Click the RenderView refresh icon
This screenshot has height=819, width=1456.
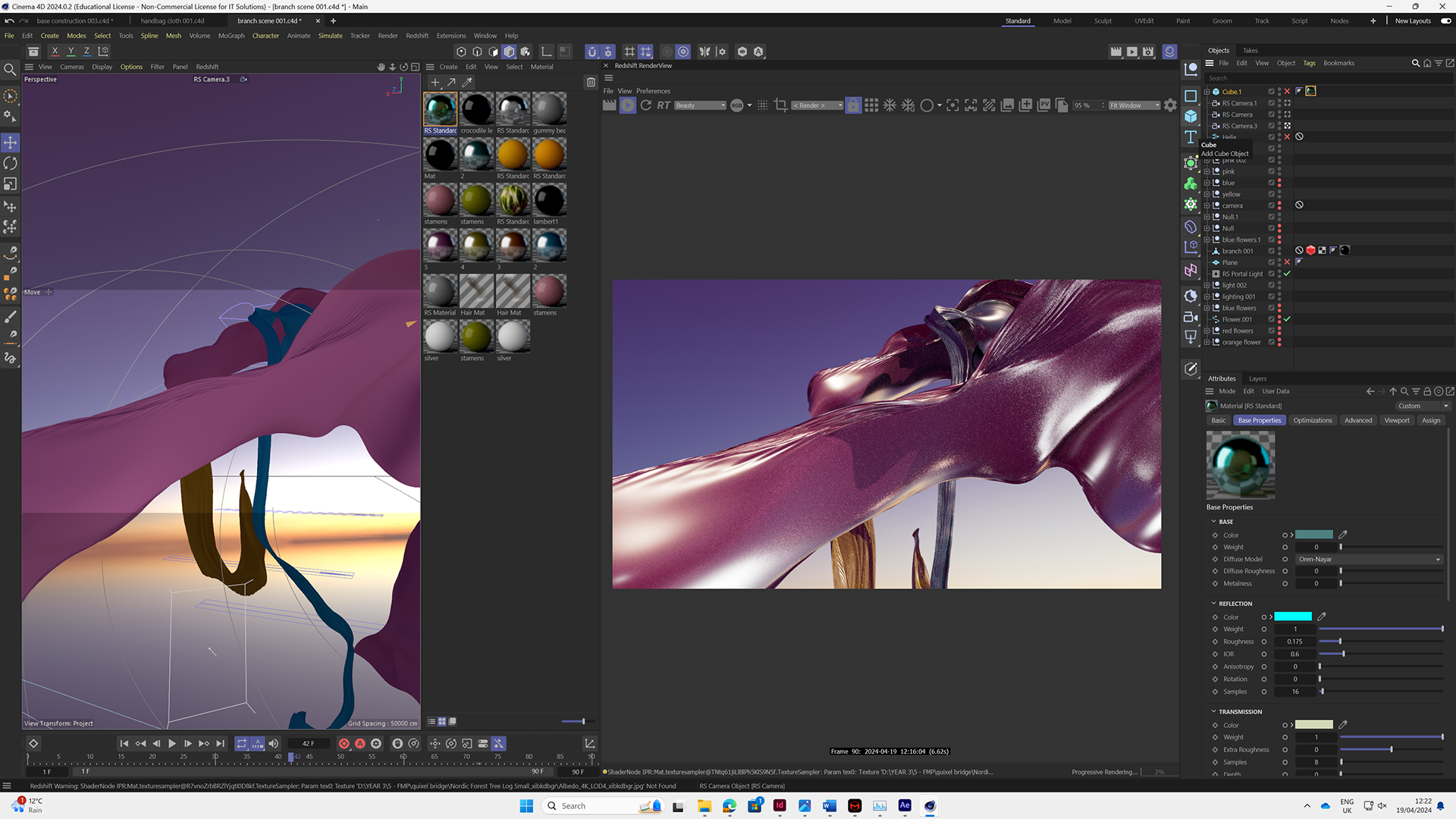pyautogui.click(x=646, y=105)
